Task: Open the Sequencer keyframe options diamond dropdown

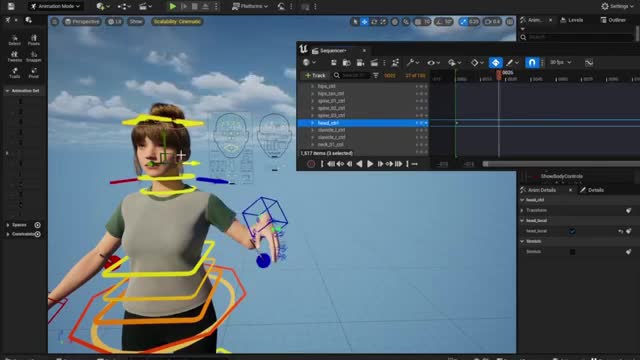Action: 477,62
